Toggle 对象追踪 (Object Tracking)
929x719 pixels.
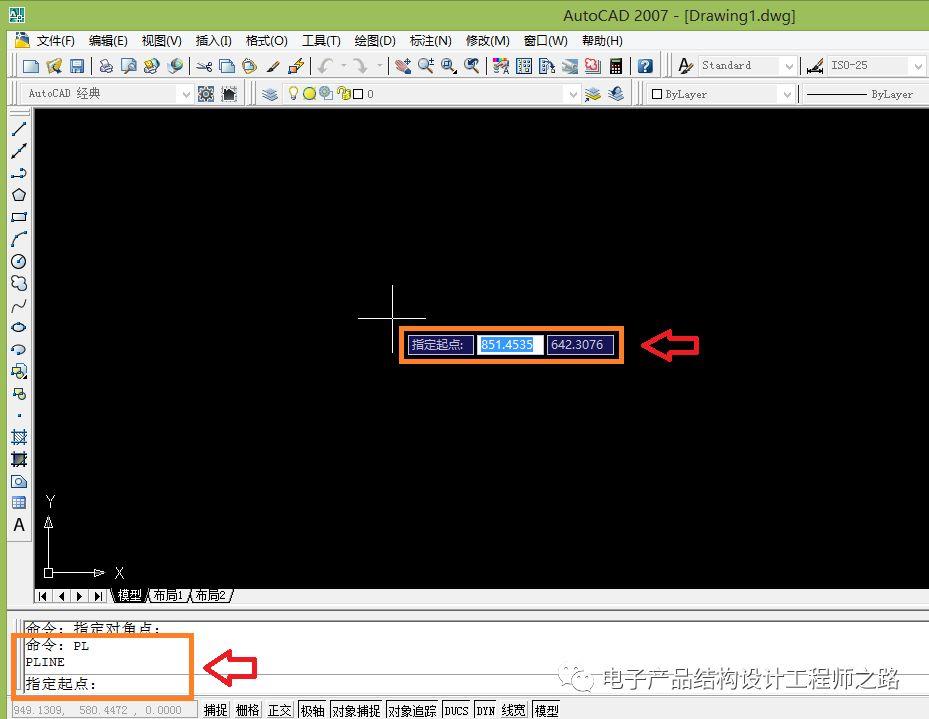(412, 710)
